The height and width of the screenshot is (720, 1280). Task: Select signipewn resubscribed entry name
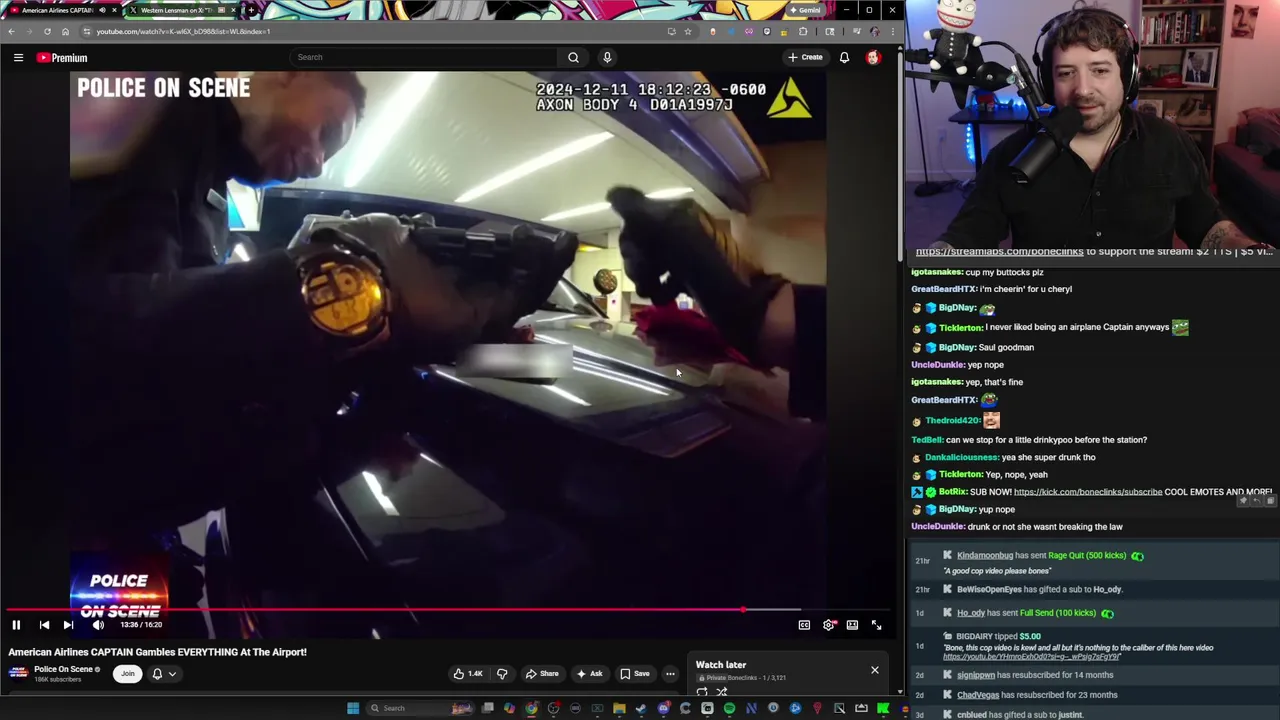pyautogui.click(x=976, y=675)
